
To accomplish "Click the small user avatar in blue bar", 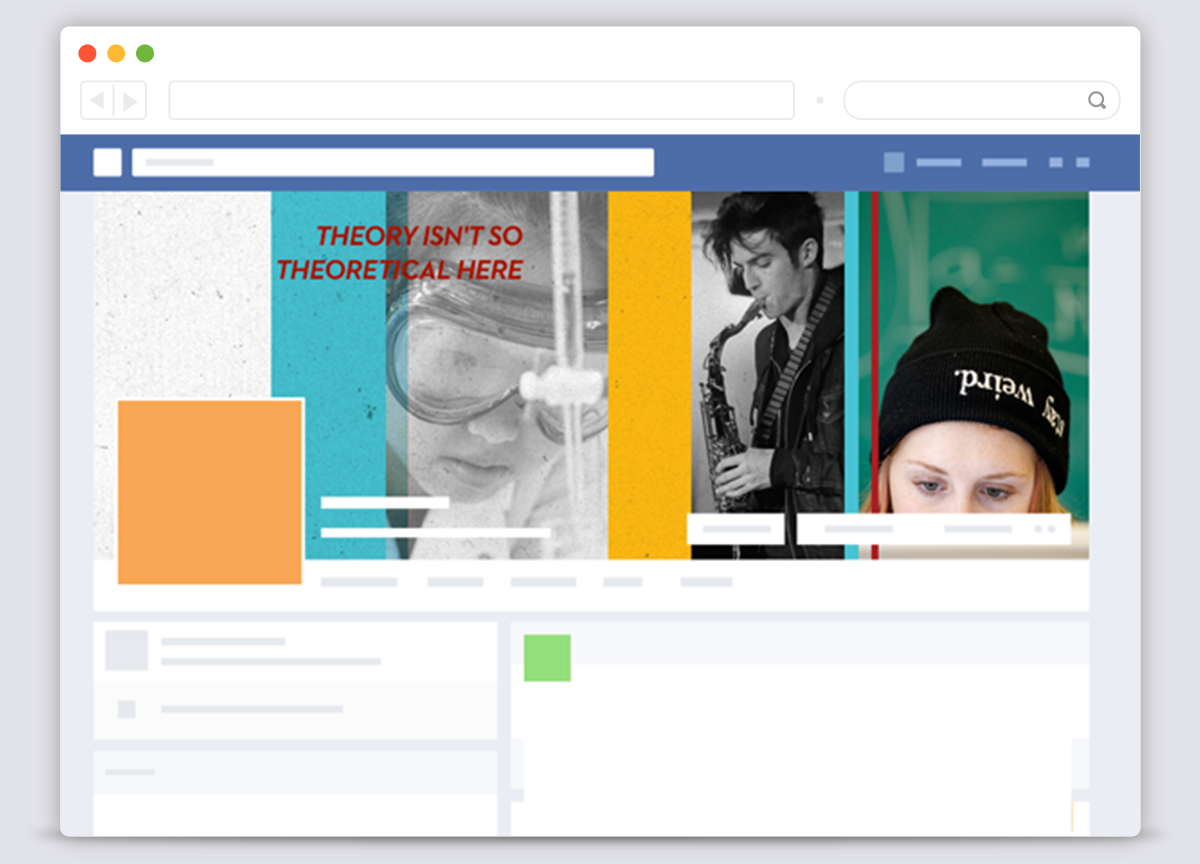I will [x=894, y=162].
